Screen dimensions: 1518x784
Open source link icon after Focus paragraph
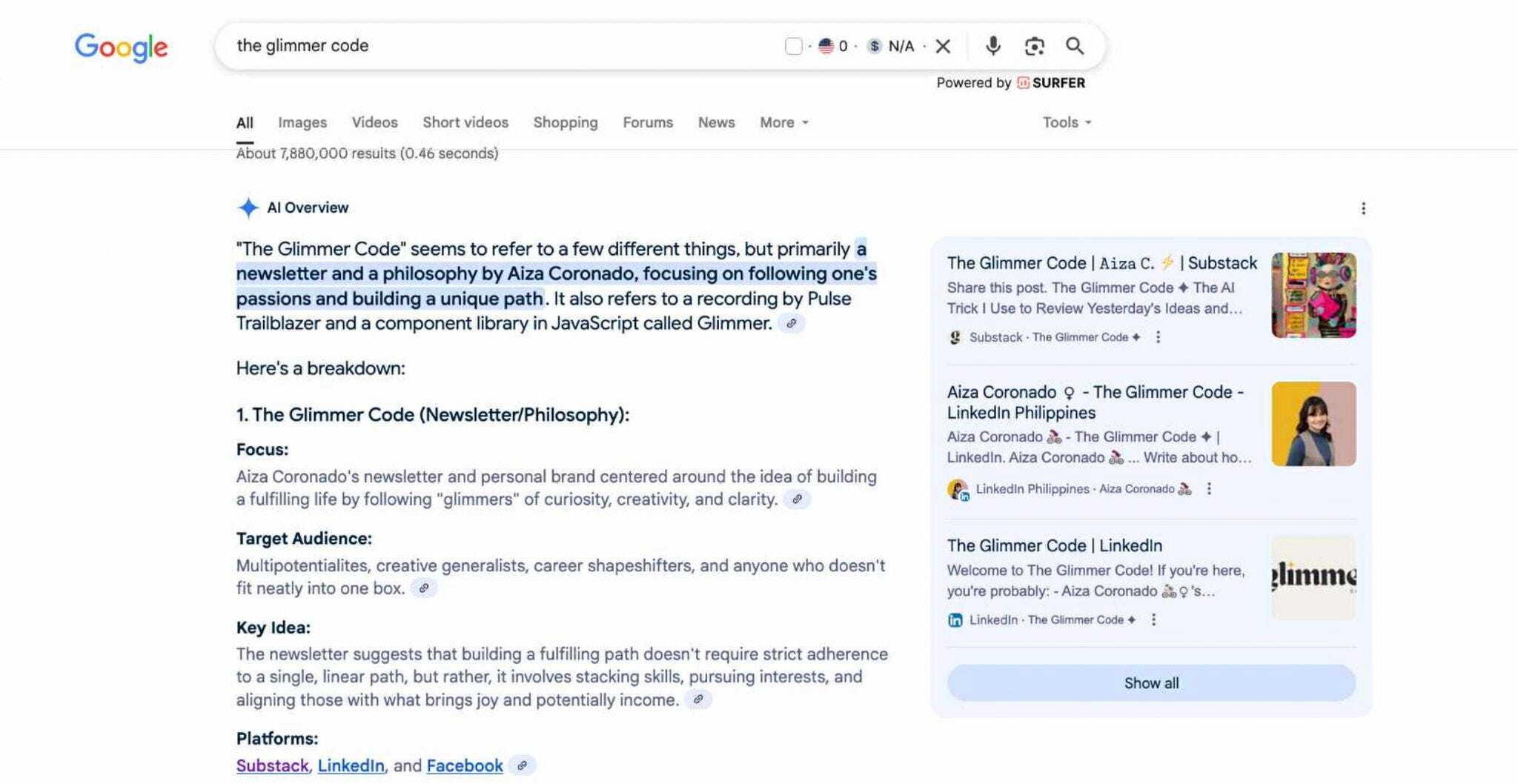(797, 499)
